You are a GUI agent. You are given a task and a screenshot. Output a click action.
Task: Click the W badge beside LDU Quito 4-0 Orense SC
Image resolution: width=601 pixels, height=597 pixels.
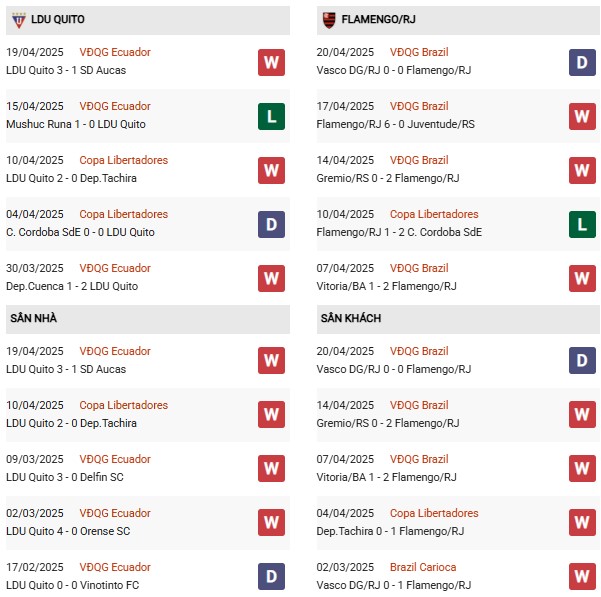coord(271,523)
